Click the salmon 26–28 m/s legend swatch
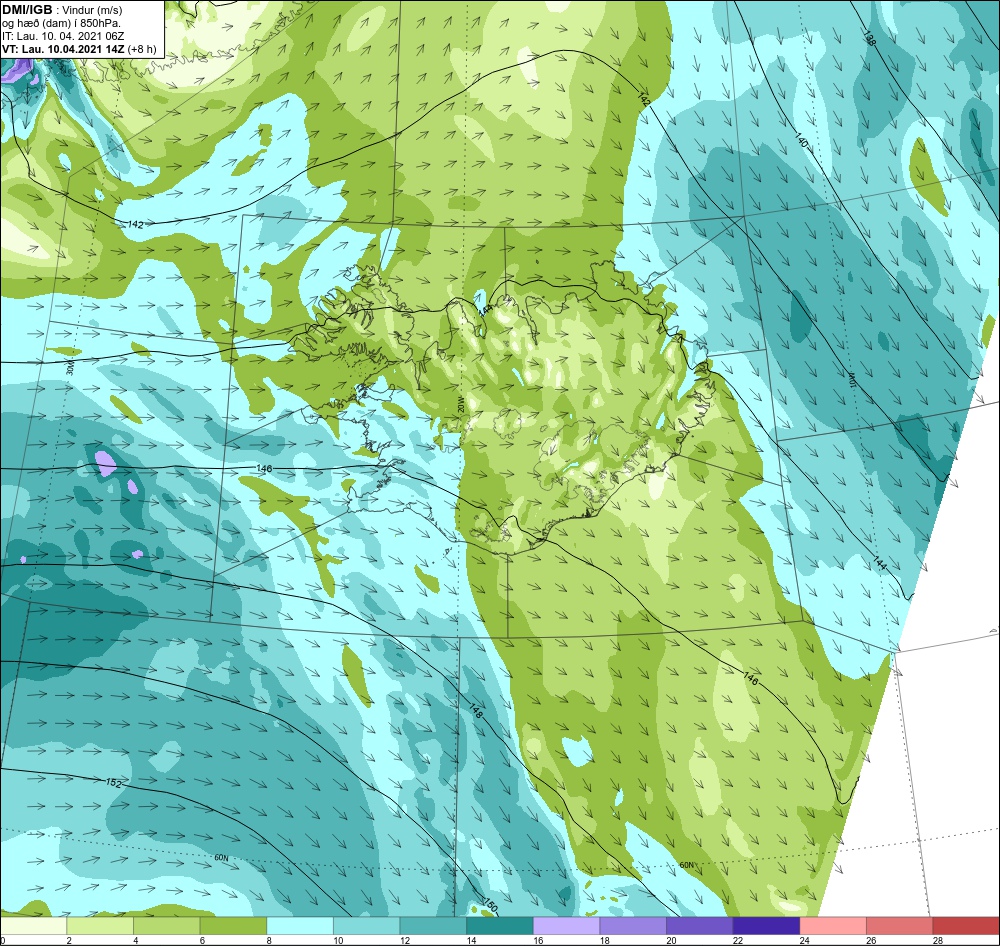 [899, 926]
